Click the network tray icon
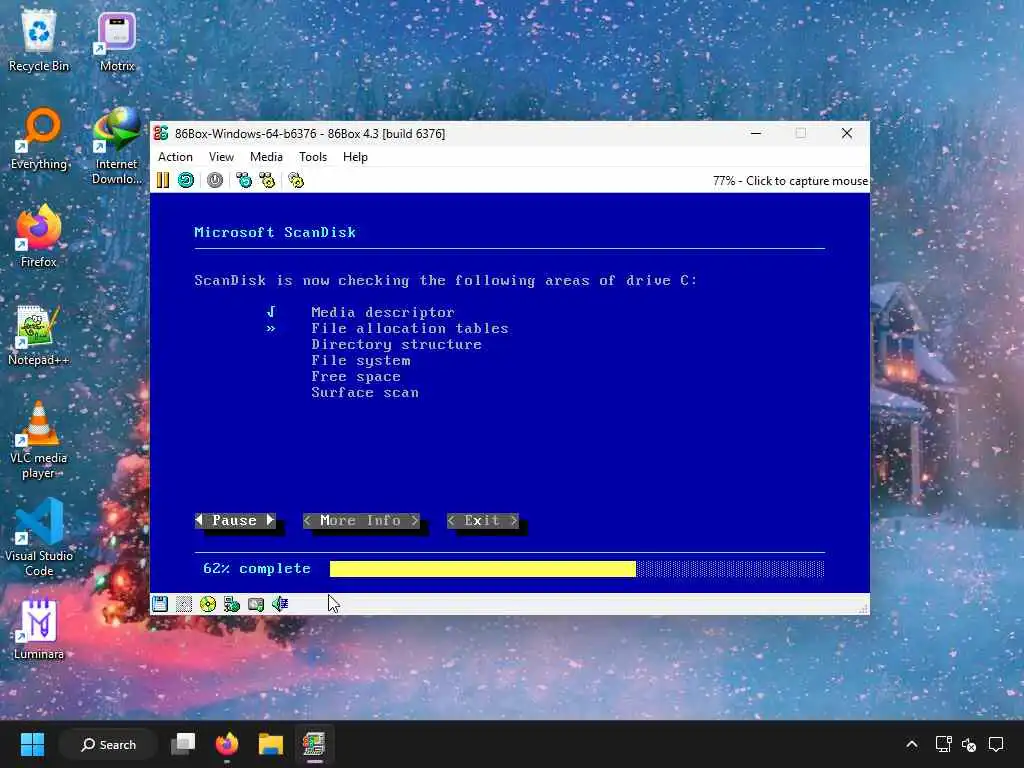This screenshot has width=1024, height=768. click(944, 744)
